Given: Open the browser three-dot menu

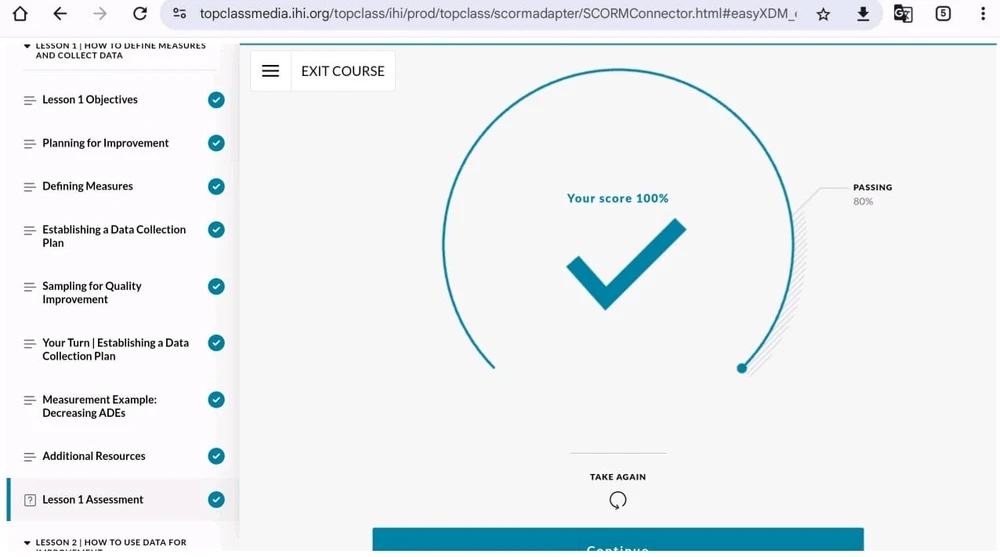Looking at the screenshot, I should 983,14.
